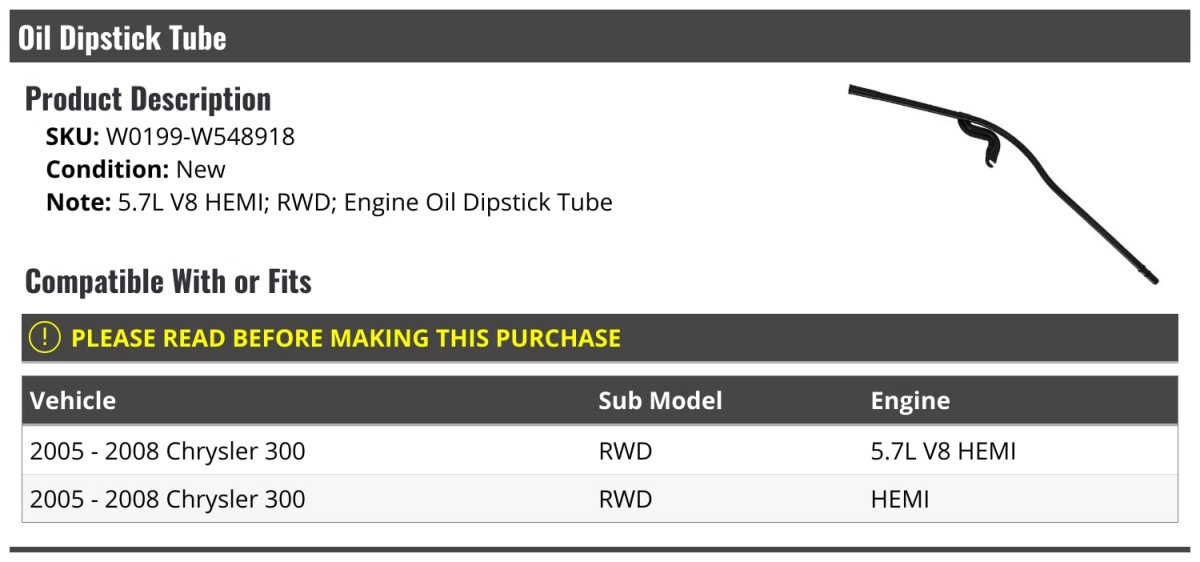This screenshot has width=1200, height=562.
Task: Click the SKU label text
Action: coord(73,136)
